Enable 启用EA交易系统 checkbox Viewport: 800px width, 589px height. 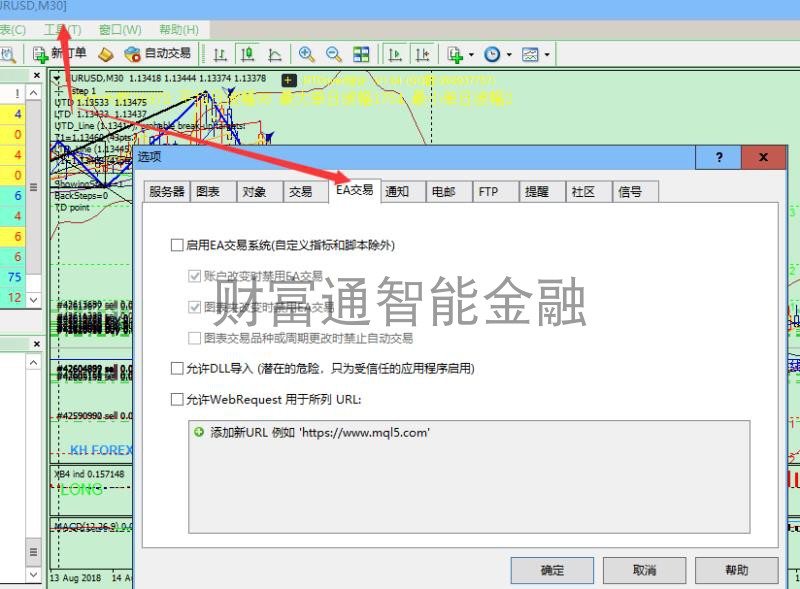(177, 245)
